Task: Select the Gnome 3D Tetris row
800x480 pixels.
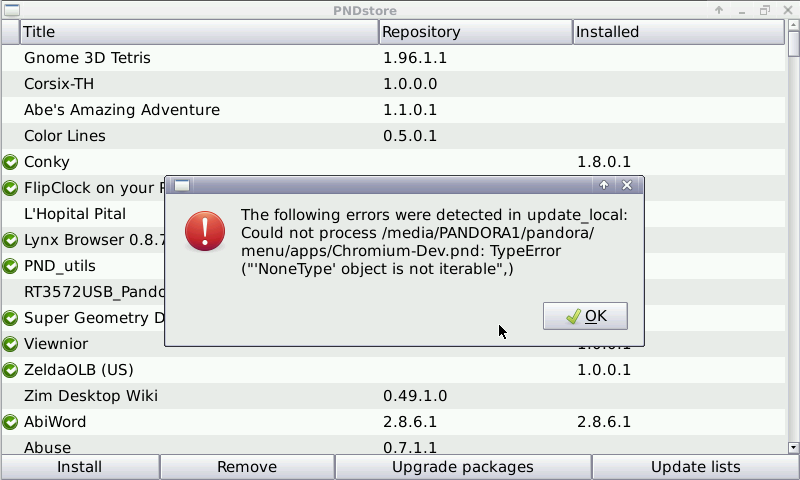Action: tap(87, 58)
